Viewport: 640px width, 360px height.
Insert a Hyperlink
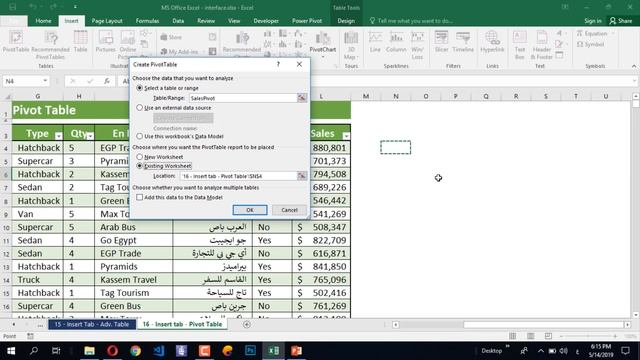point(492,42)
